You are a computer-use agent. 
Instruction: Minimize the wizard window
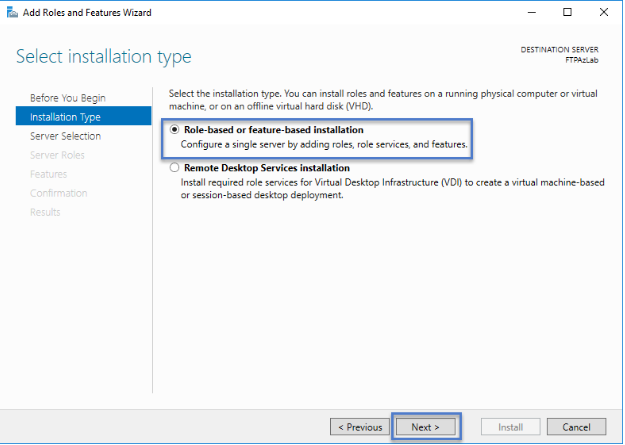[531, 12]
